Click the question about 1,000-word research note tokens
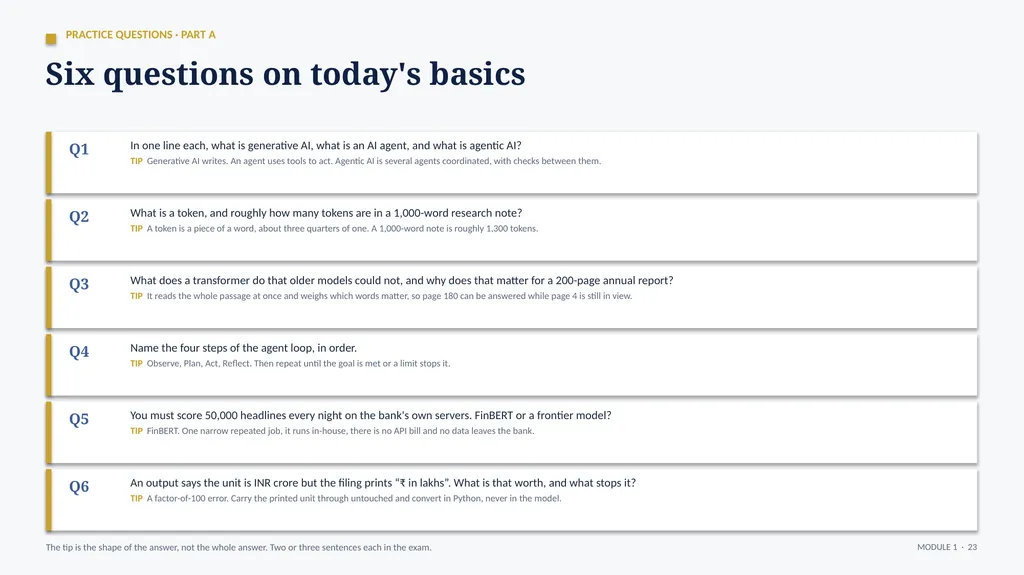The height and width of the screenshot is (575, 1024). point(326,213)
